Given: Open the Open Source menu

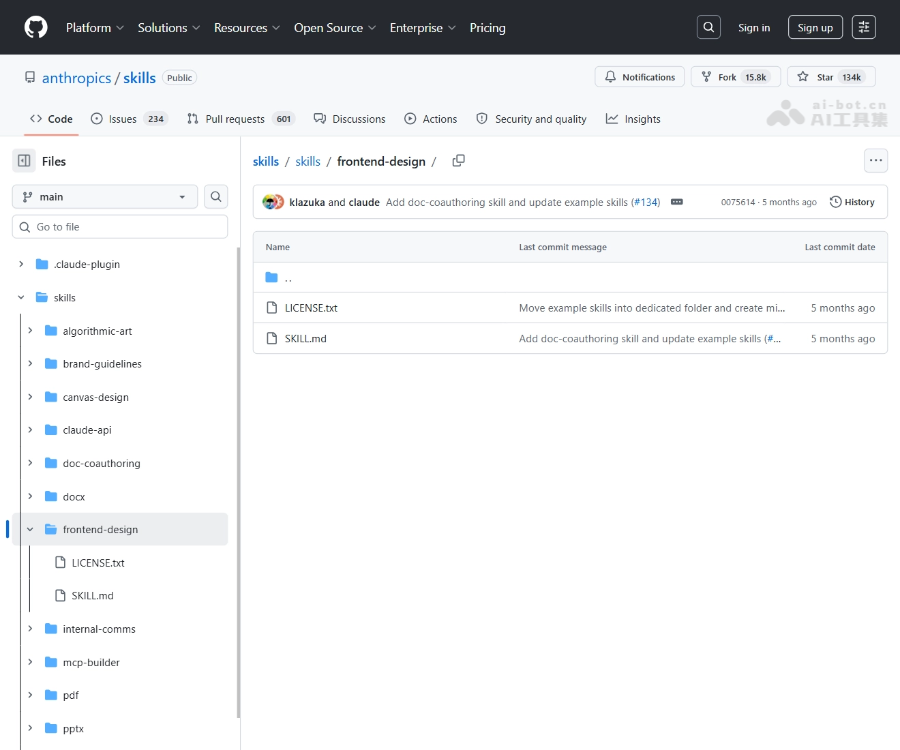Looking at the screenshot, I should [335, 28].
